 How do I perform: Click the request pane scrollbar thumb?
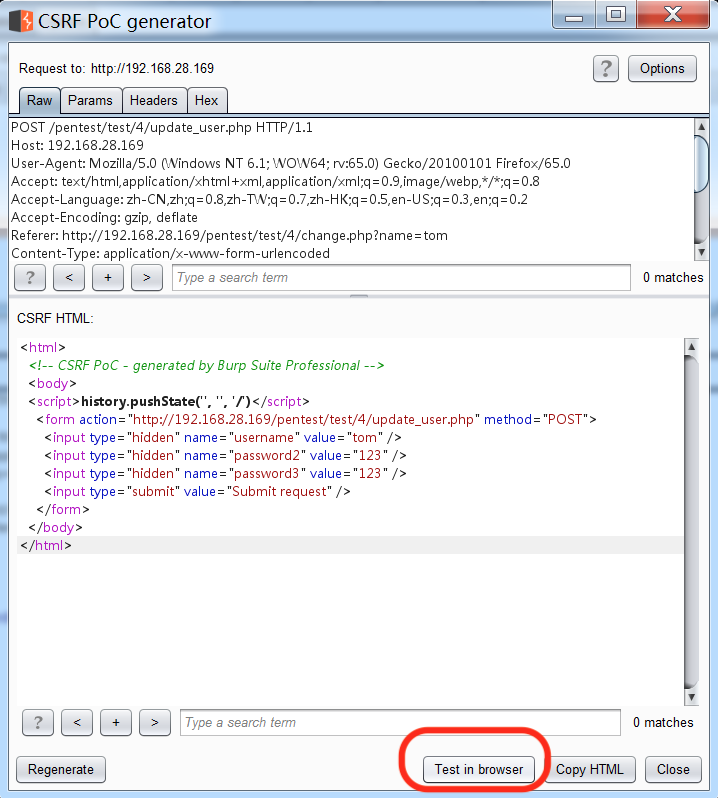(x=701, y=164)
